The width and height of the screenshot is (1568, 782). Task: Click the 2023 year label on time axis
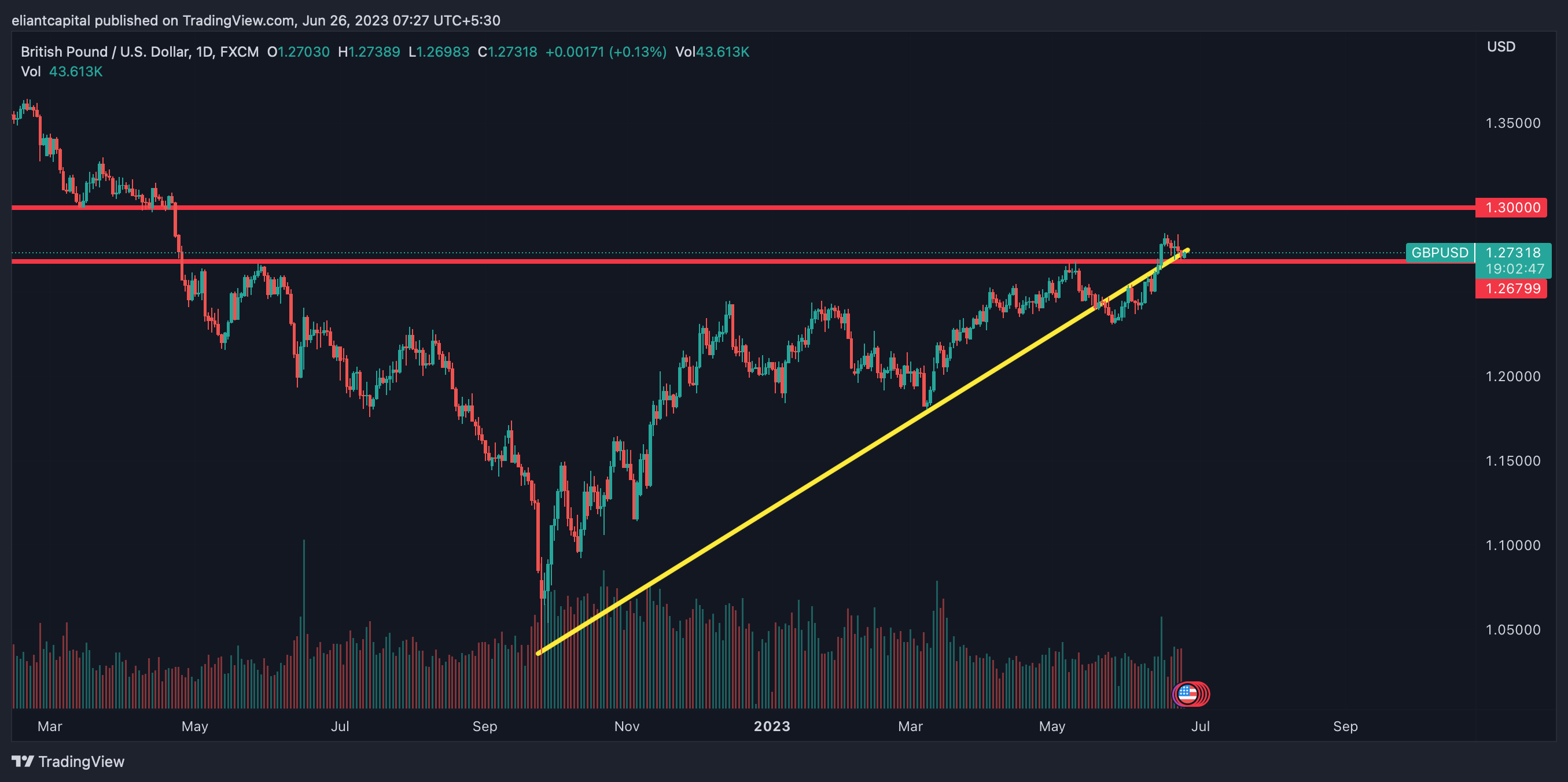click(772, 726)
